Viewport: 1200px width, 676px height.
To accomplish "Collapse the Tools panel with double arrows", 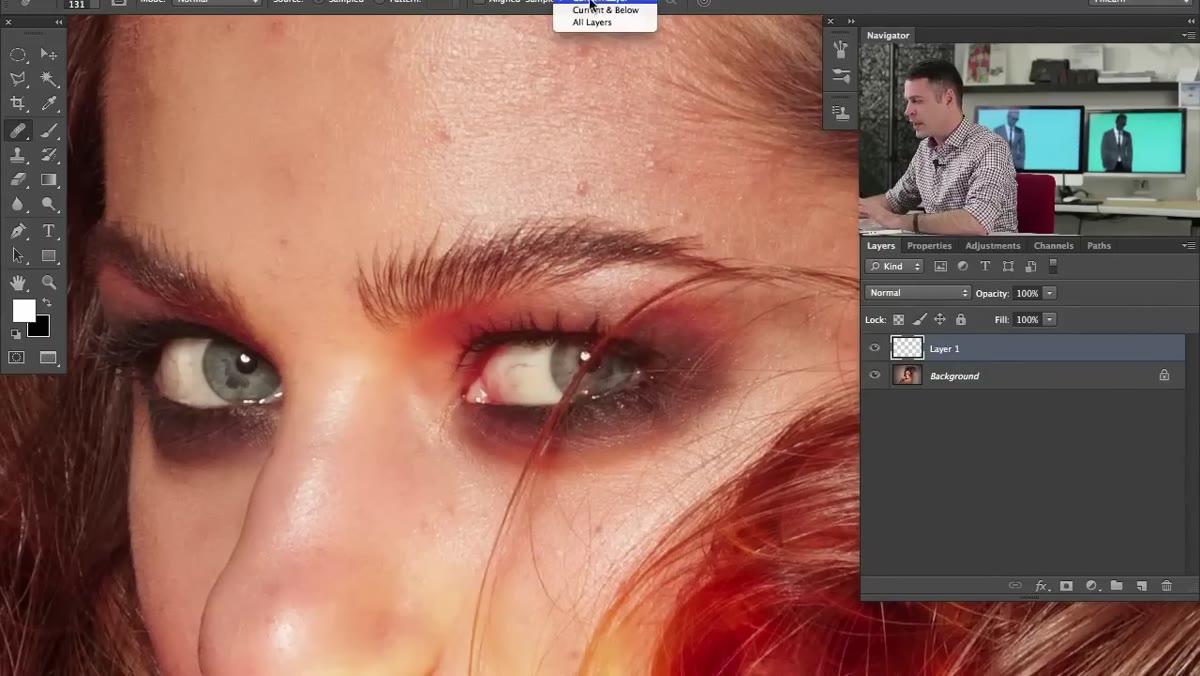I will click(x=58, y=21).
